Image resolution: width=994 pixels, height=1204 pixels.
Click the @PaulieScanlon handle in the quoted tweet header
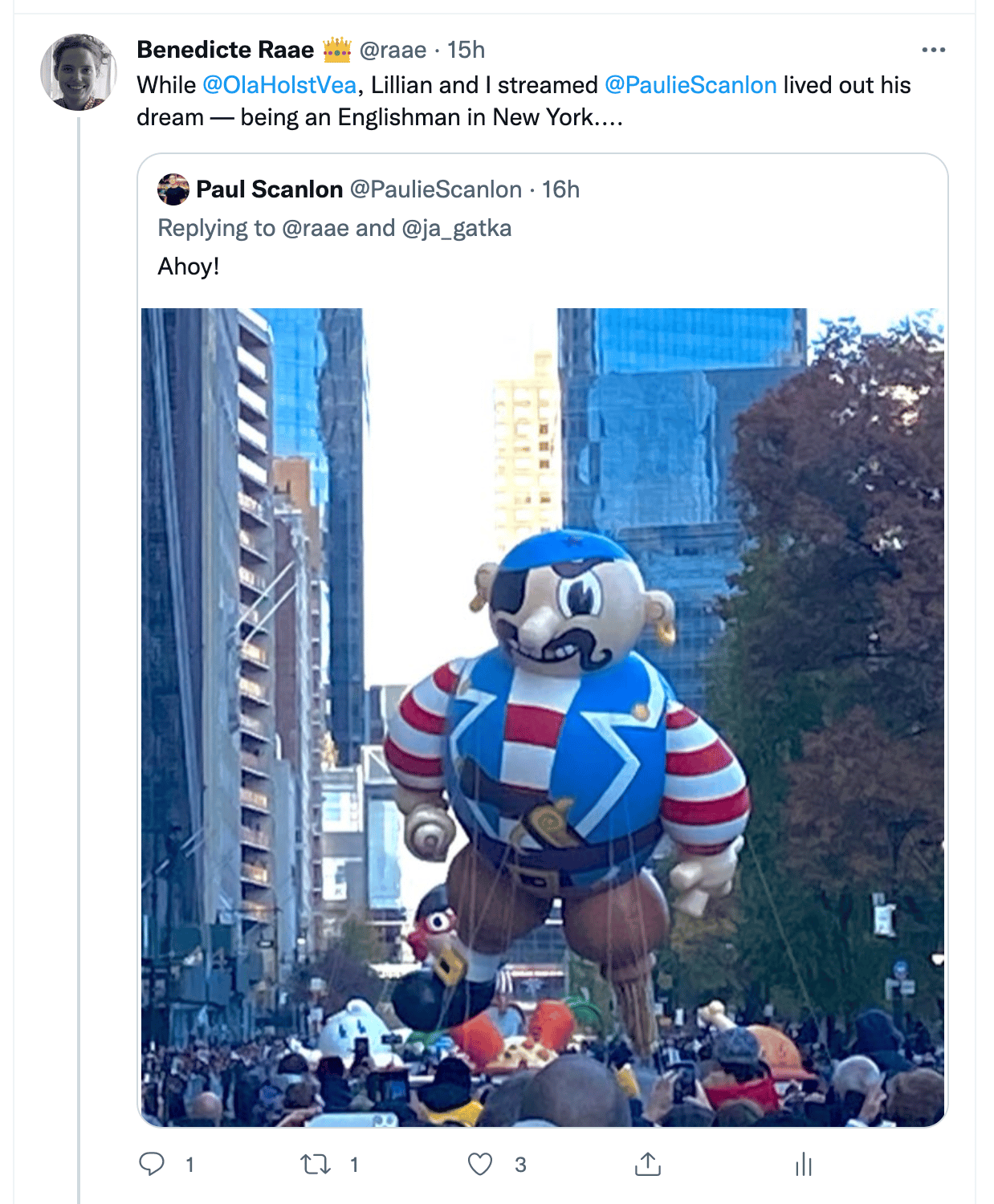click(436, 189)
